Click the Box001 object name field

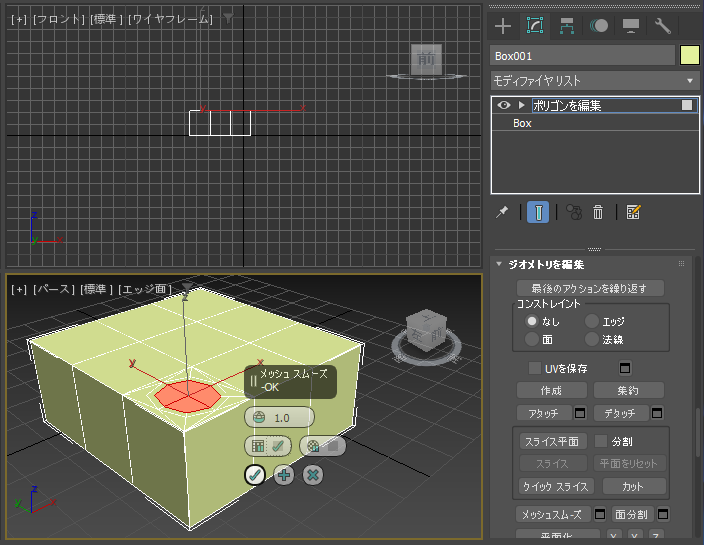pyautogui.click(x=582, y=56)
